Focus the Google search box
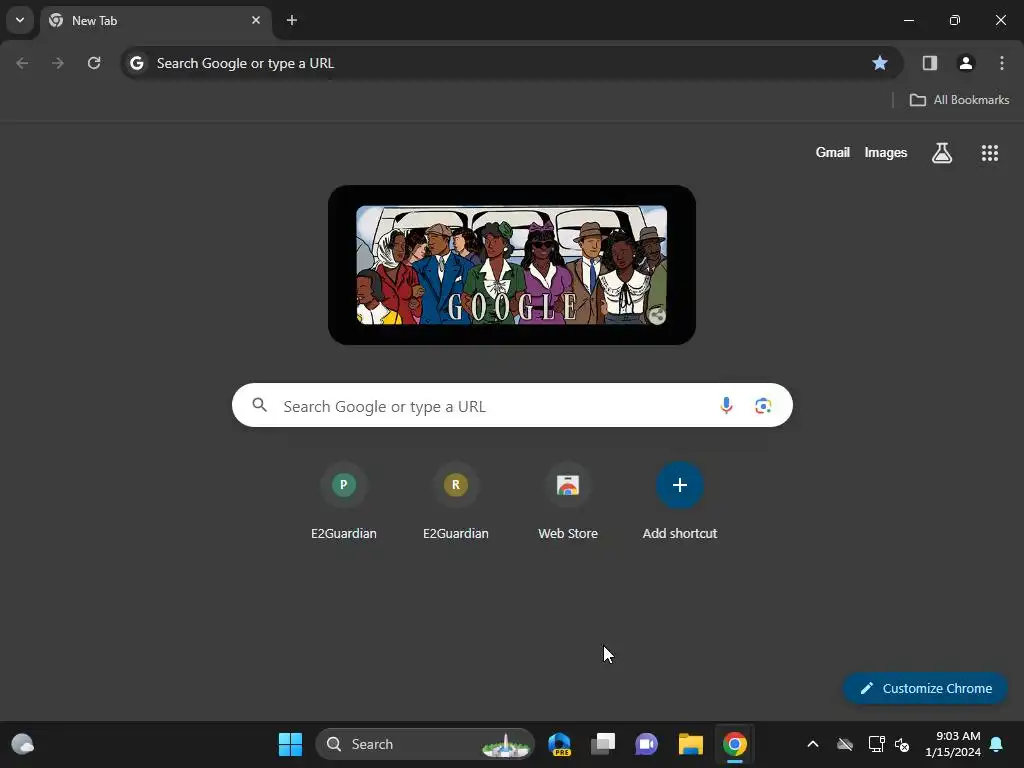The height and width of the screenshot is (768, 1024). [512, 406]
